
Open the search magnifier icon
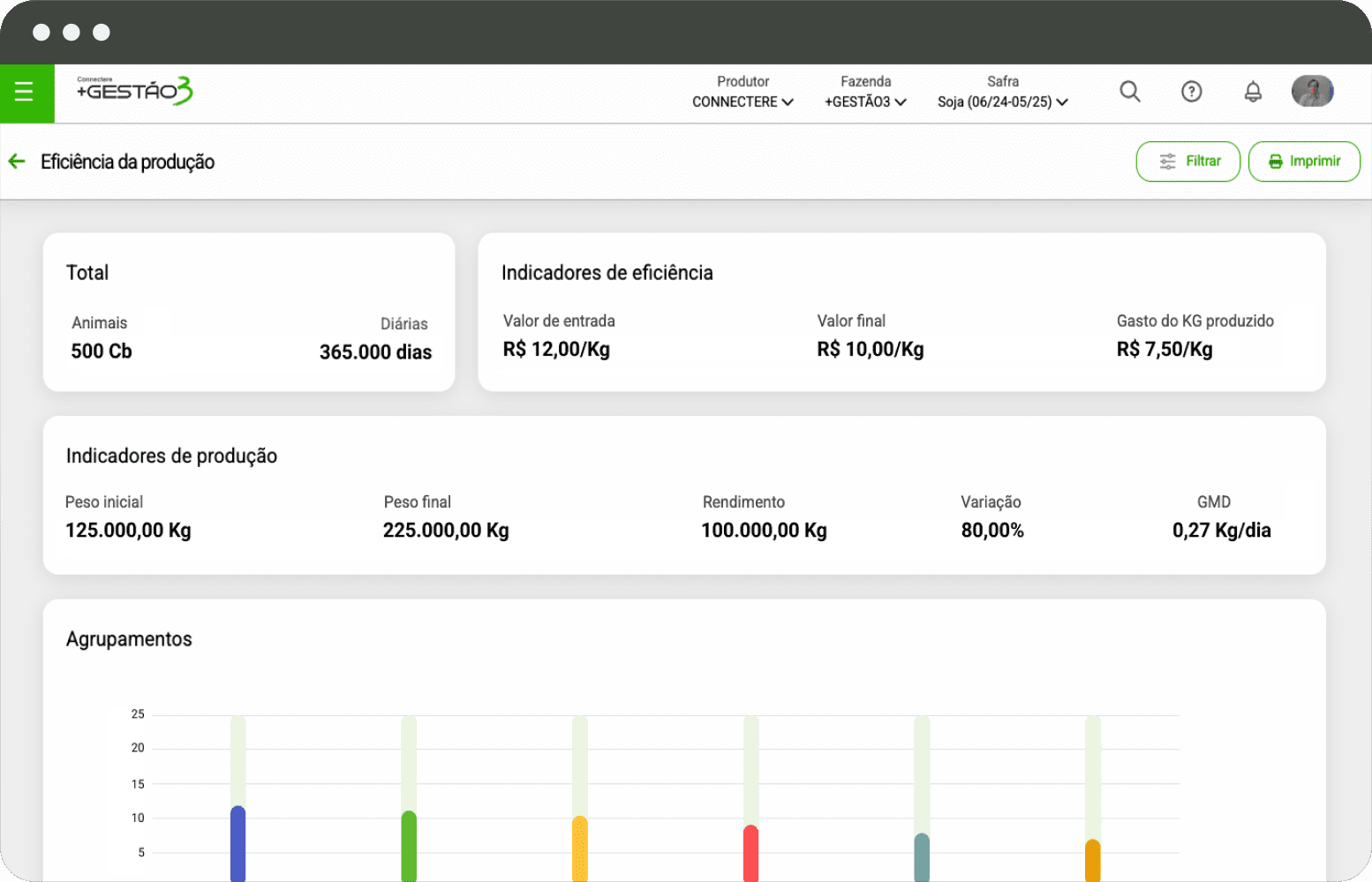[x=1129, y=91]
